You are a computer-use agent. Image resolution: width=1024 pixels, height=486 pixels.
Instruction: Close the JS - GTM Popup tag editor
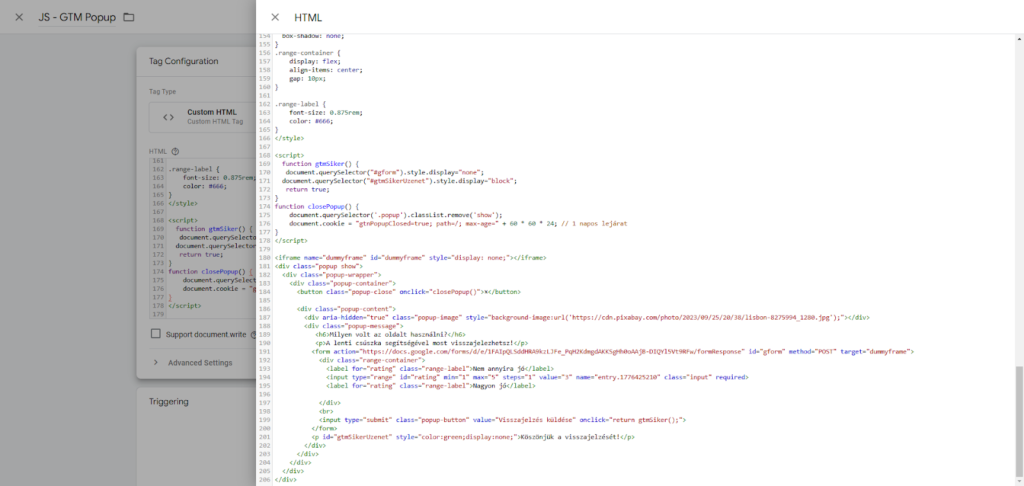[19, 17]
